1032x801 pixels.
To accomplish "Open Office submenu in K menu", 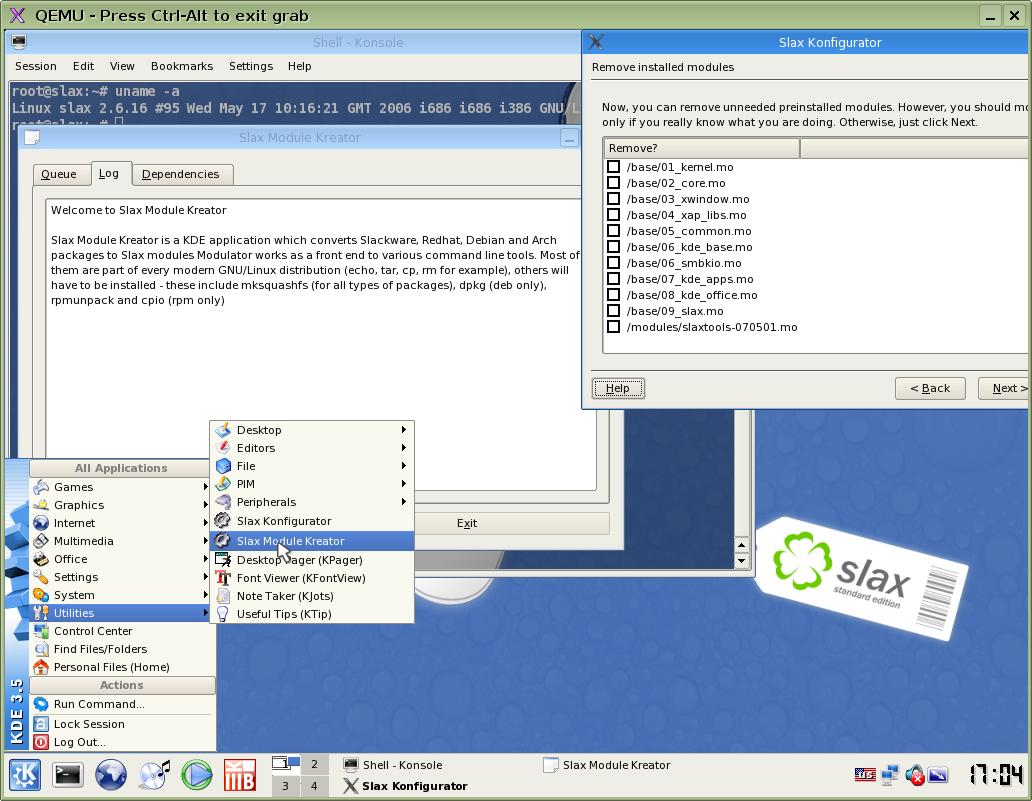I will (122, 559).
